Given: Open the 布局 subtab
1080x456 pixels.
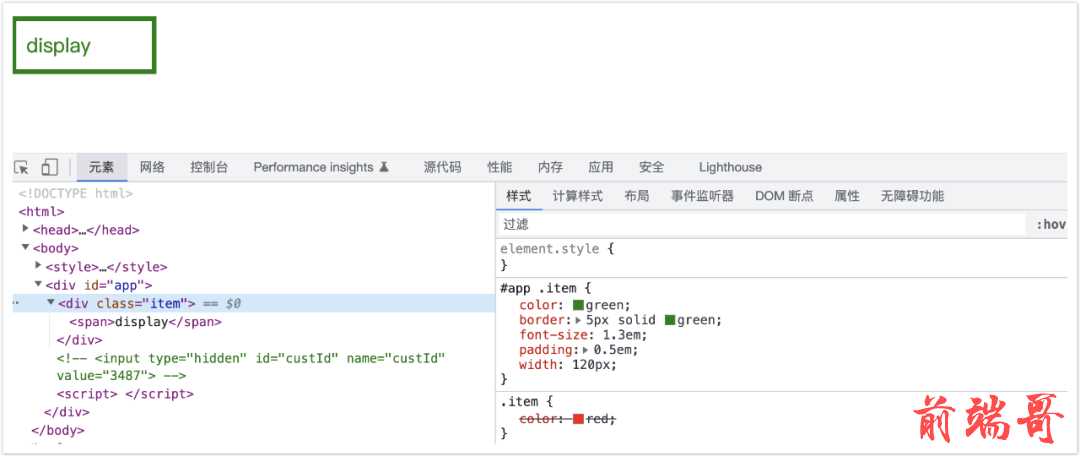Looking at the screenshot, I should tap(636, 196).
